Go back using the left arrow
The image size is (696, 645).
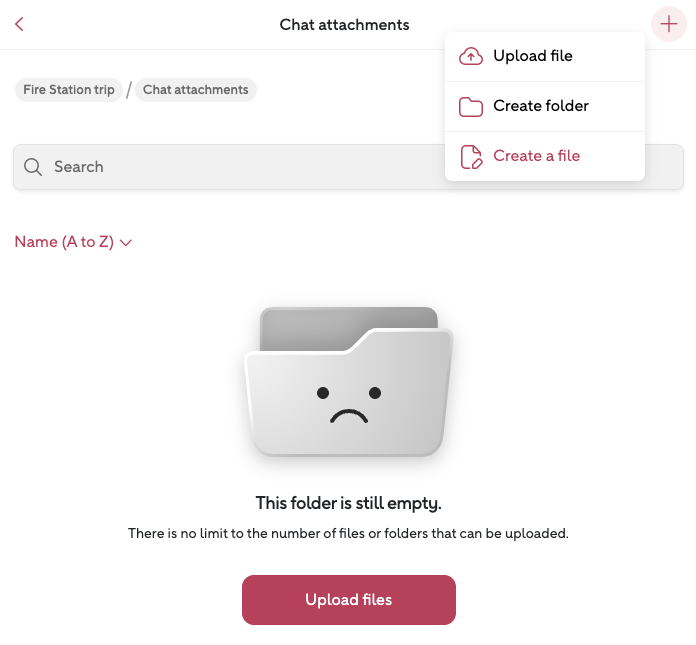tap(19, 24)
